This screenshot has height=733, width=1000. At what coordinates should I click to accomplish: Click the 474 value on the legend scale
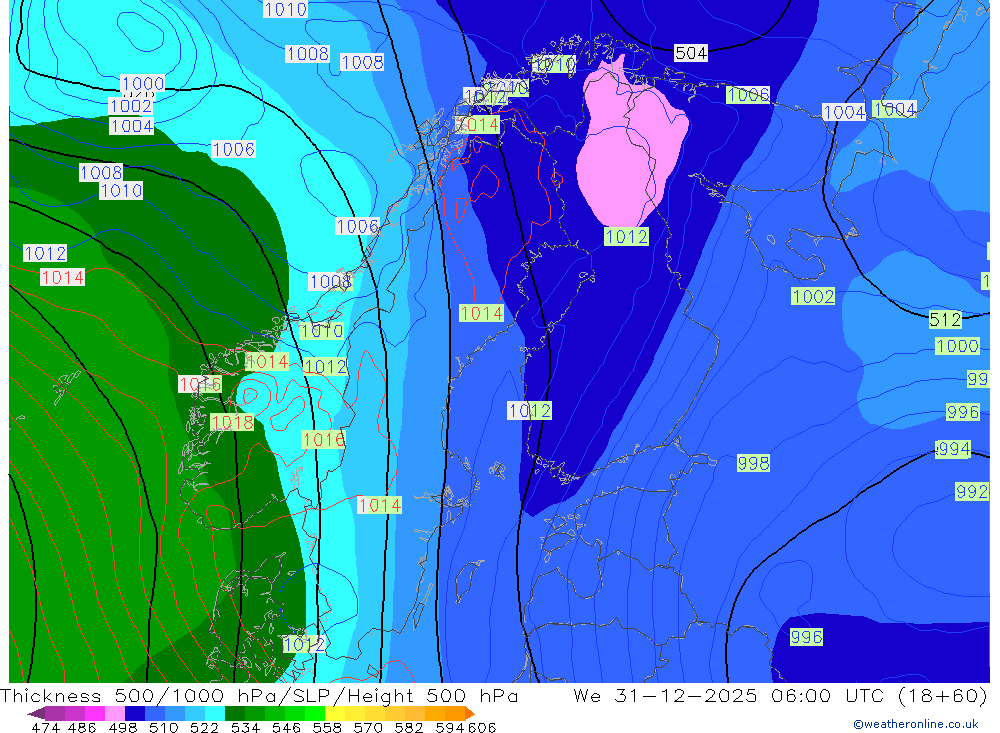click(x=45, y=727)
